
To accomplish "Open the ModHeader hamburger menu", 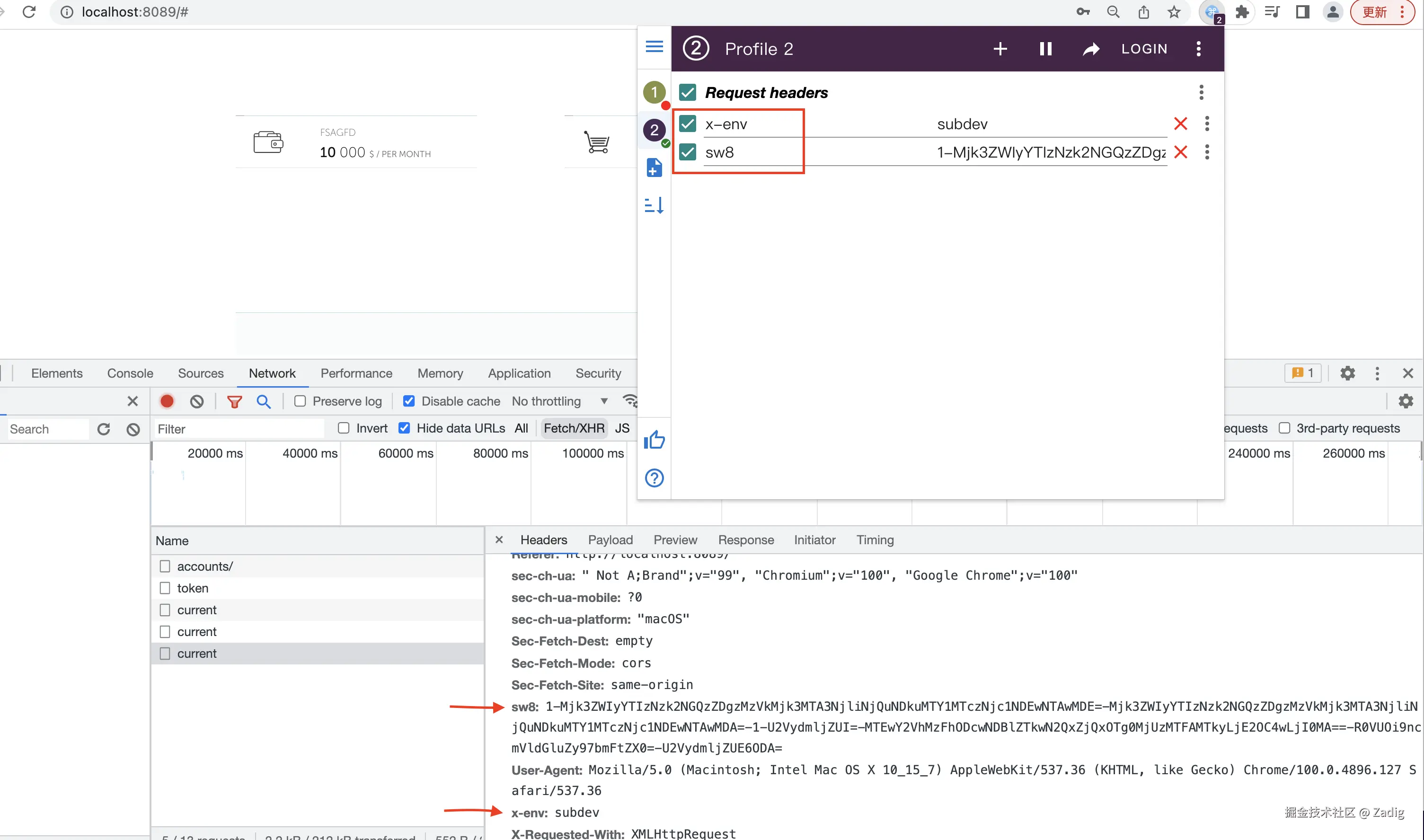I will (x=655, y=46).
